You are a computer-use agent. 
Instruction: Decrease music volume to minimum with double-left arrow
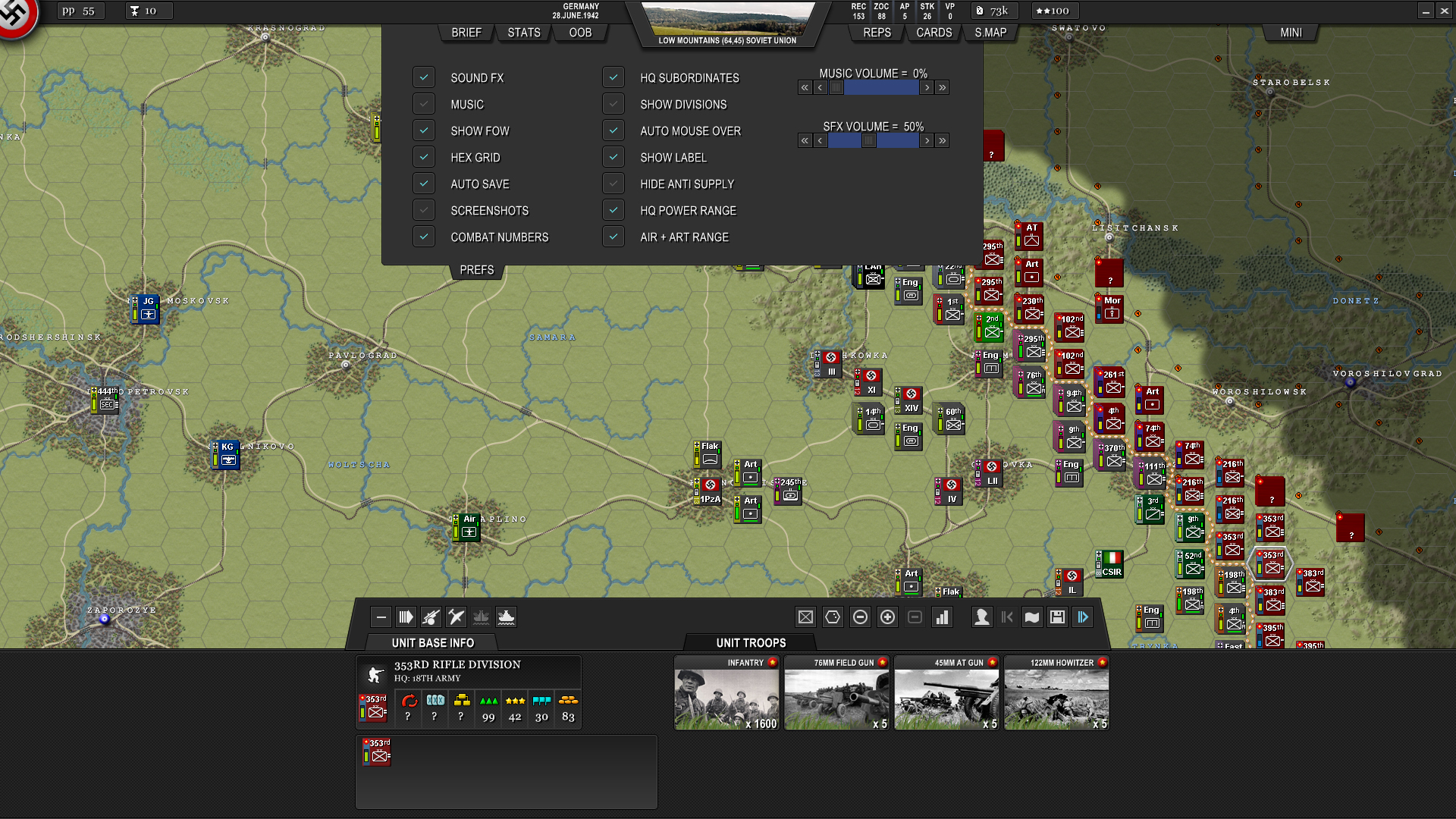pyautogui.click(x=805, y=88)
